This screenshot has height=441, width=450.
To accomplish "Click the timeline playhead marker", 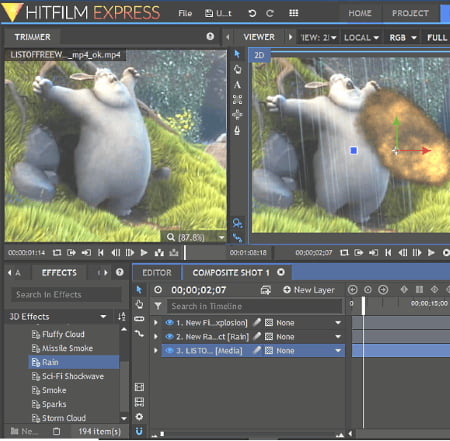I will pos(363,306).
